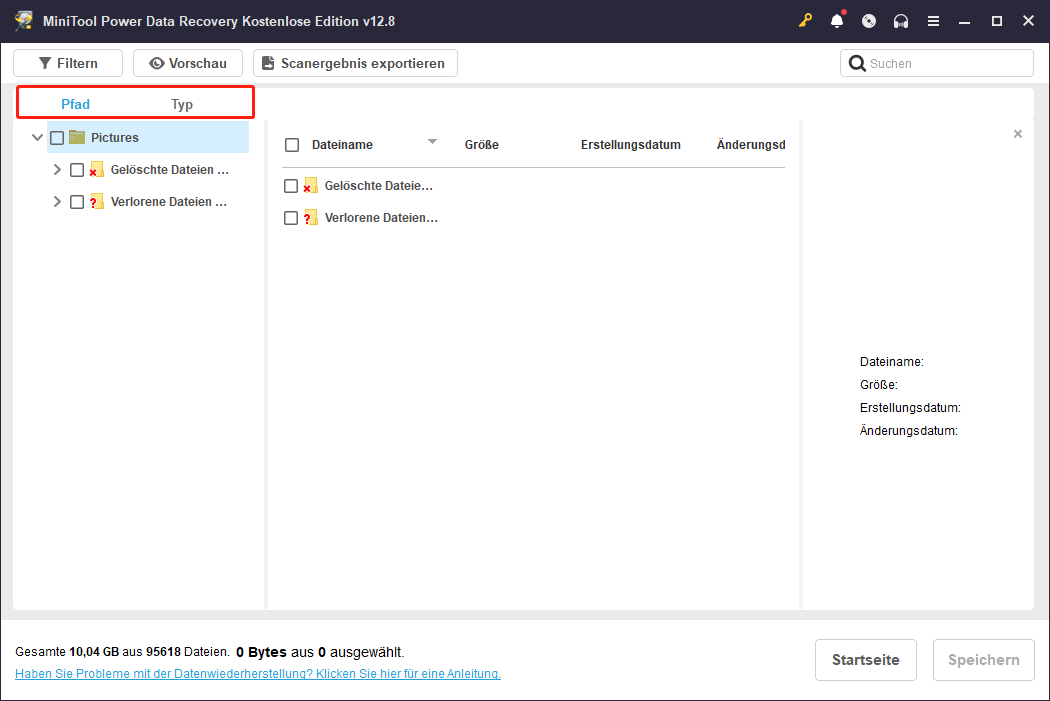Click the Startseite button
1050x701 pixels.
pos(865,660)
